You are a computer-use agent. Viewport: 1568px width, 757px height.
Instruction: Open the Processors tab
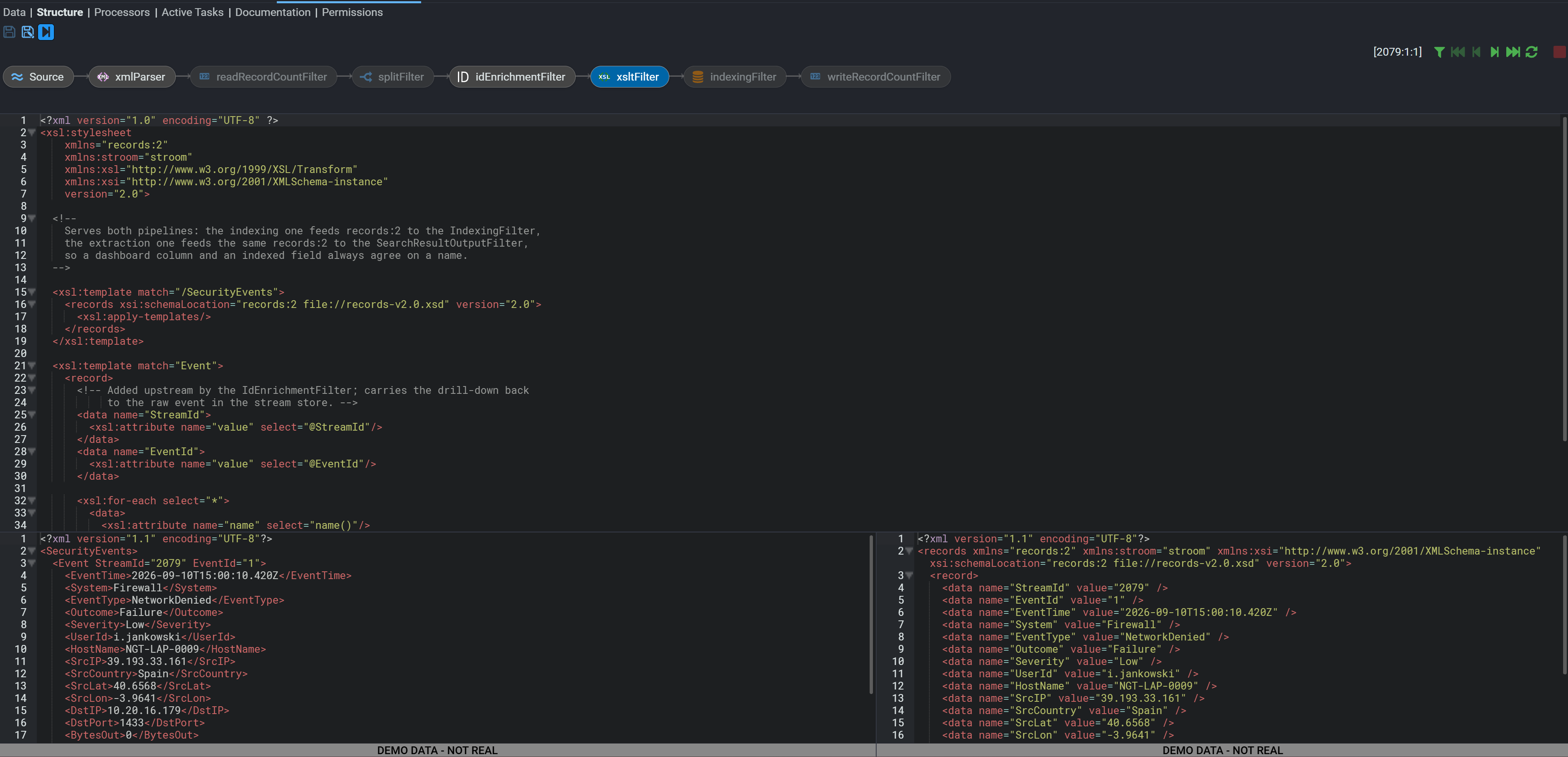(122, 12)
